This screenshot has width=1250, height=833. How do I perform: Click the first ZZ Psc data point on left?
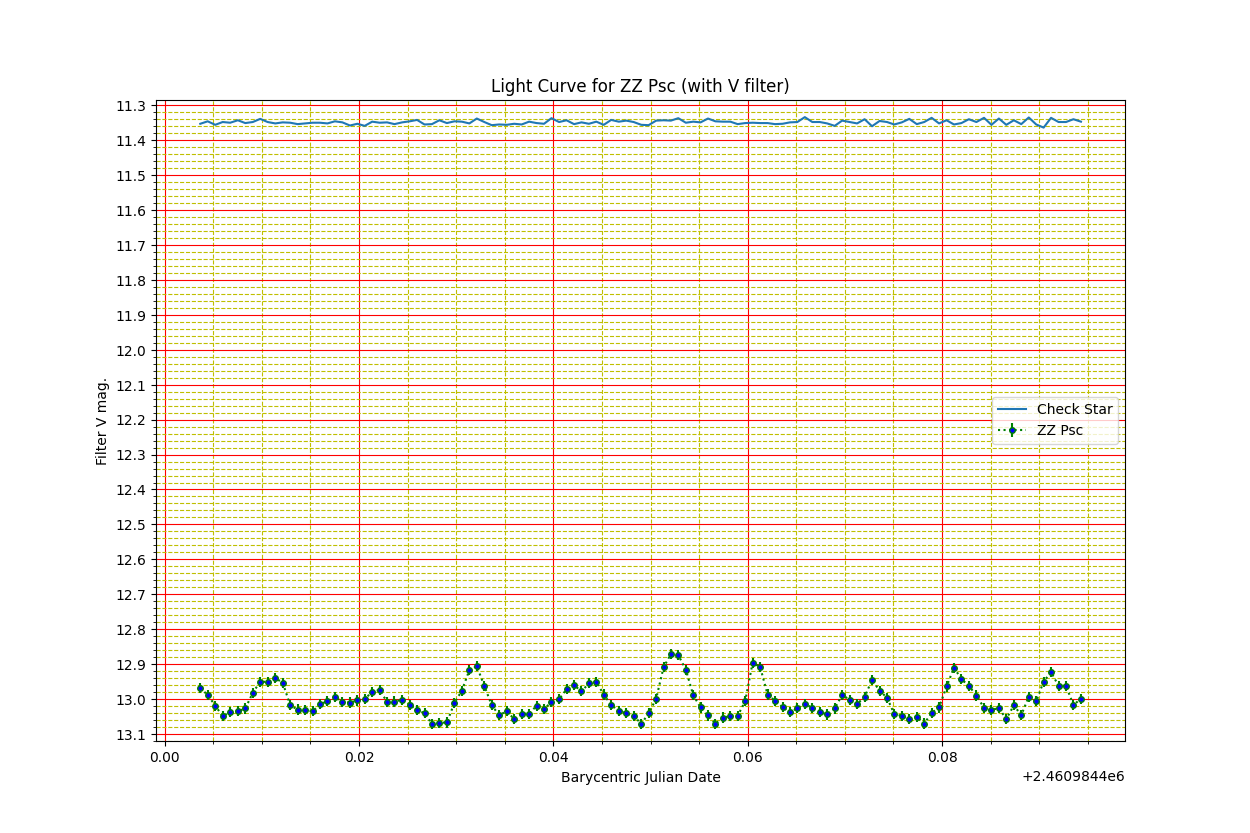200,688
